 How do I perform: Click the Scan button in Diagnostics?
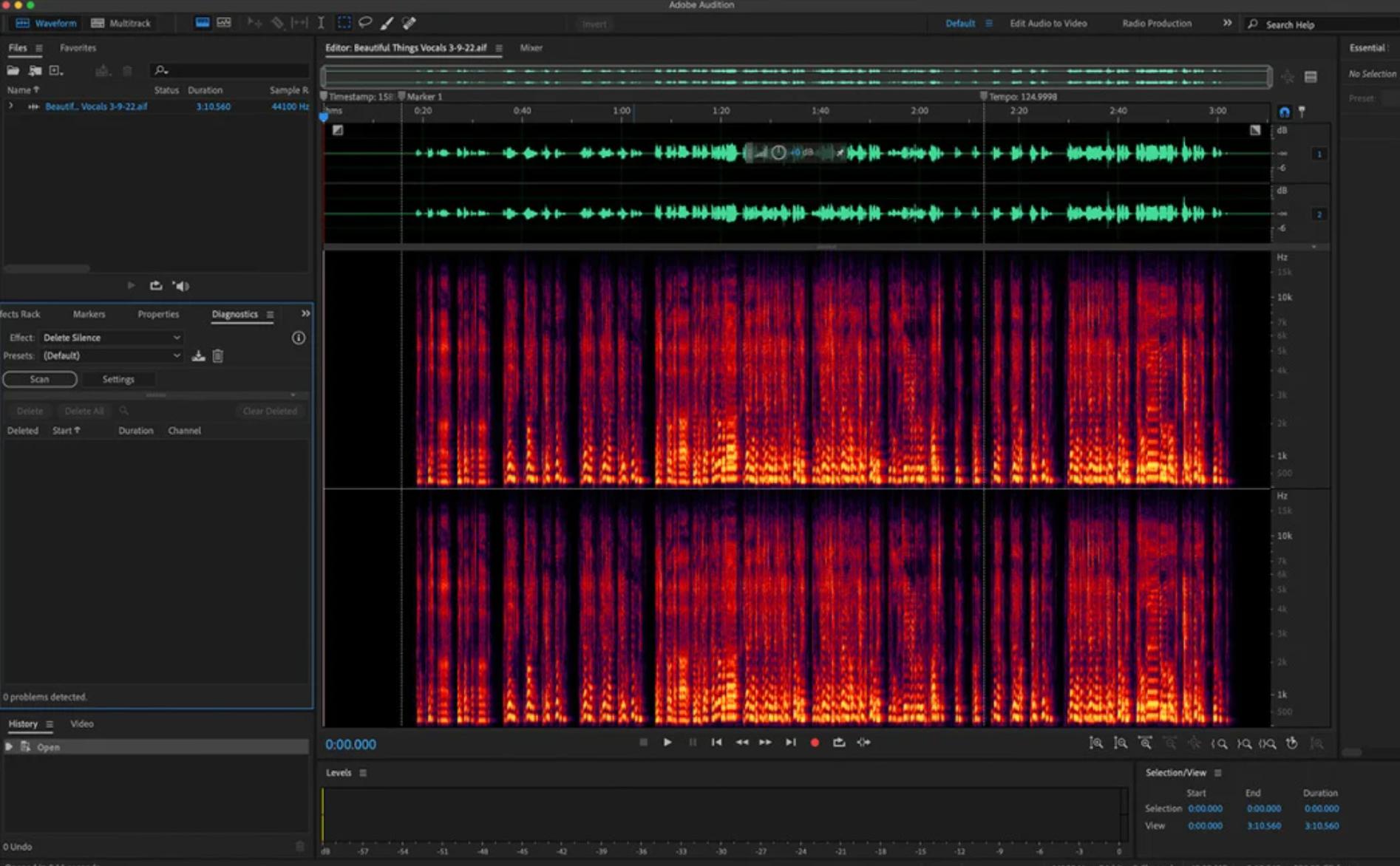pyautogui.click(x=39, y=379)
